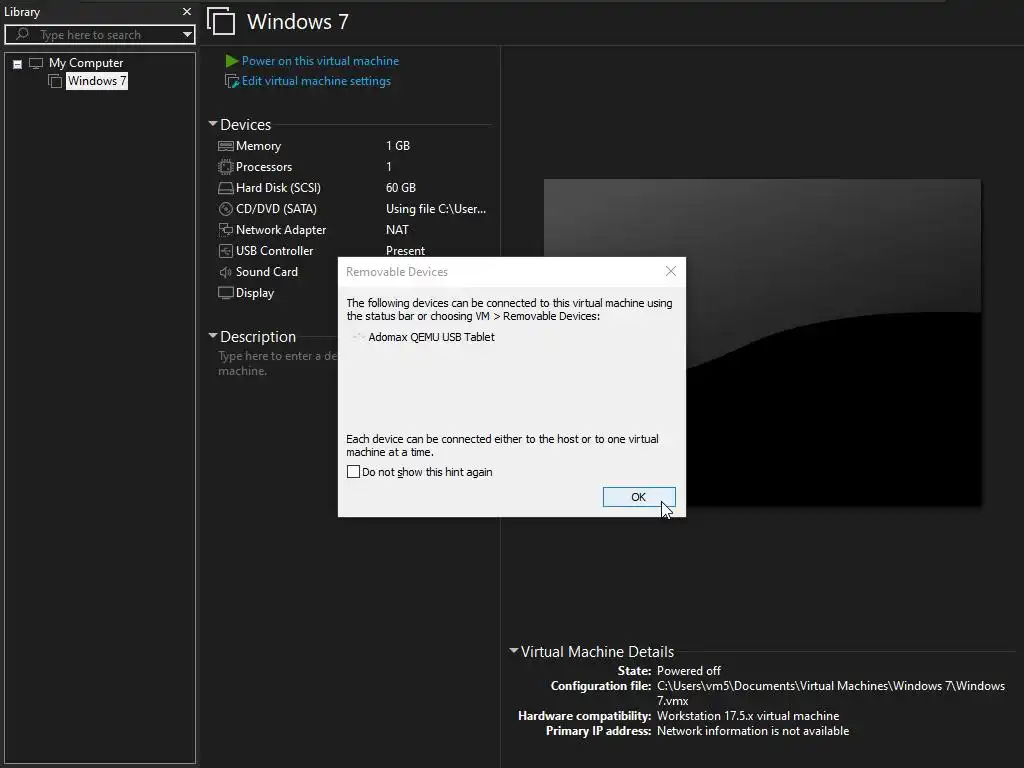Focus the 'Type here to search' field

point(100,35)
